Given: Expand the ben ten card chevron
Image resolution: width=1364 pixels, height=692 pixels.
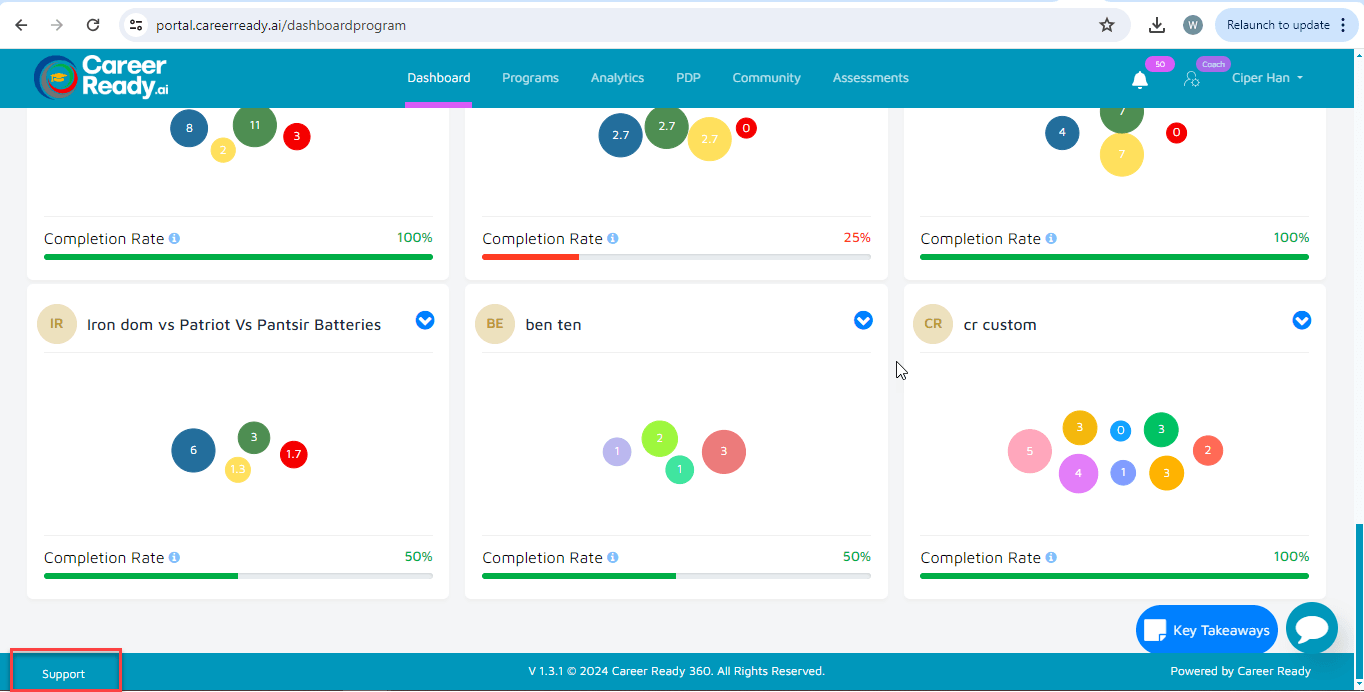Looking at the screenshot, I should coord(863,321).
